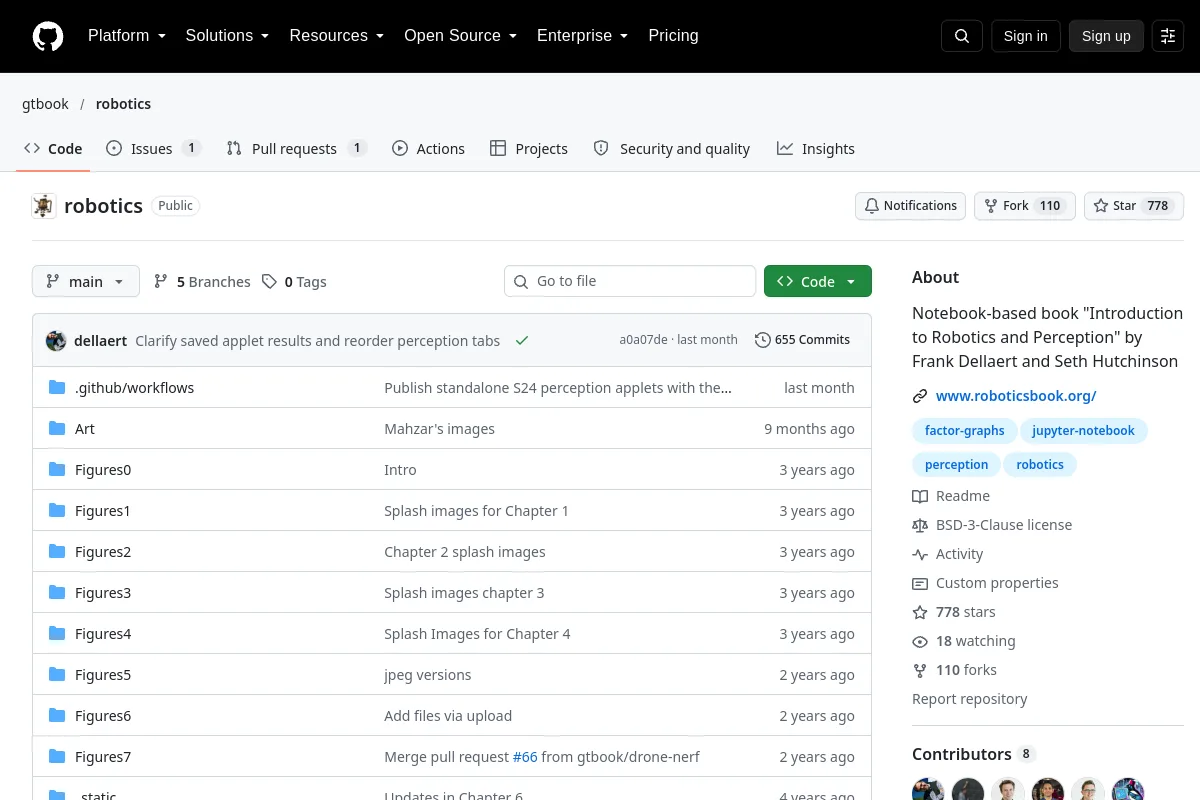Viewport: 1200px width, 800px height.
Task: Open the Security and quality tab
Action: [672, 149]
